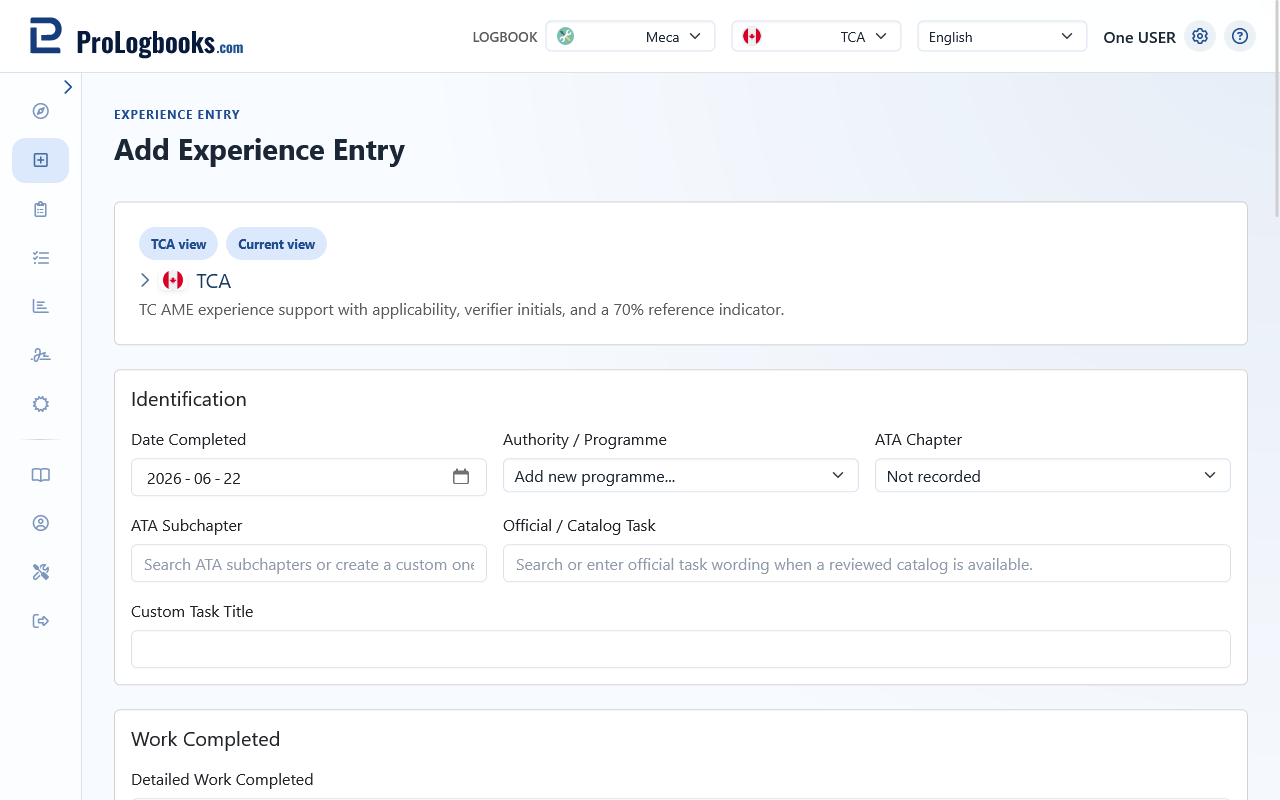Click the Add Experience Entry title
Screen dimensions: 1280x800
click(x=259, y=150)
